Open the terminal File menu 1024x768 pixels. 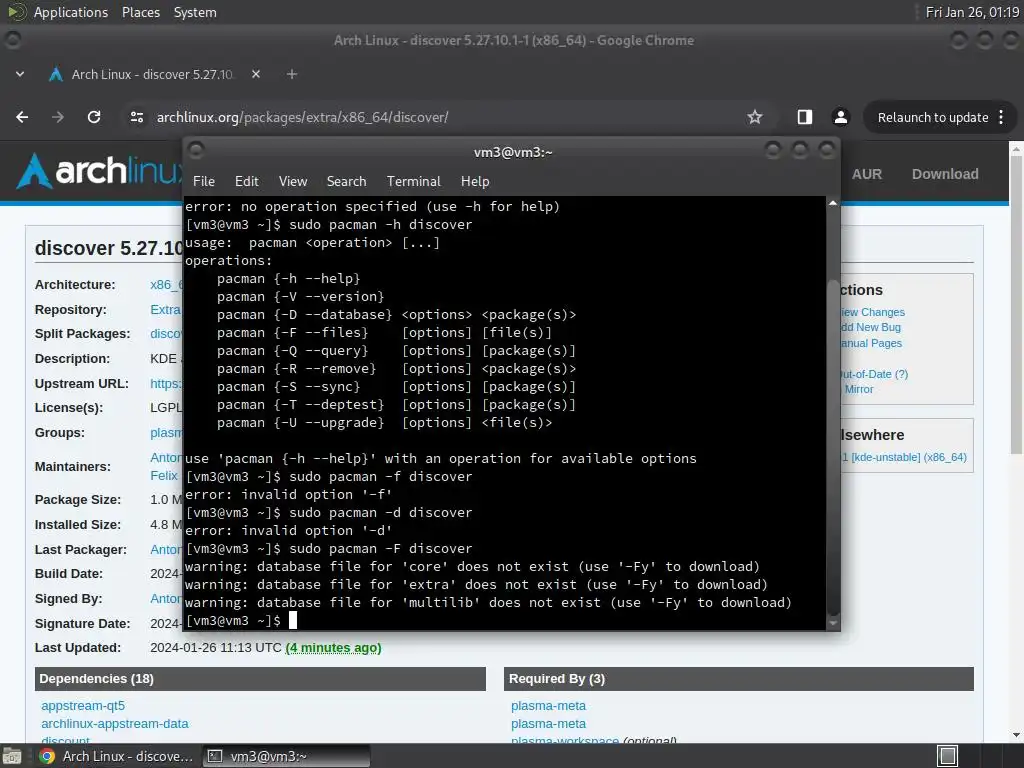pos(204,182)
